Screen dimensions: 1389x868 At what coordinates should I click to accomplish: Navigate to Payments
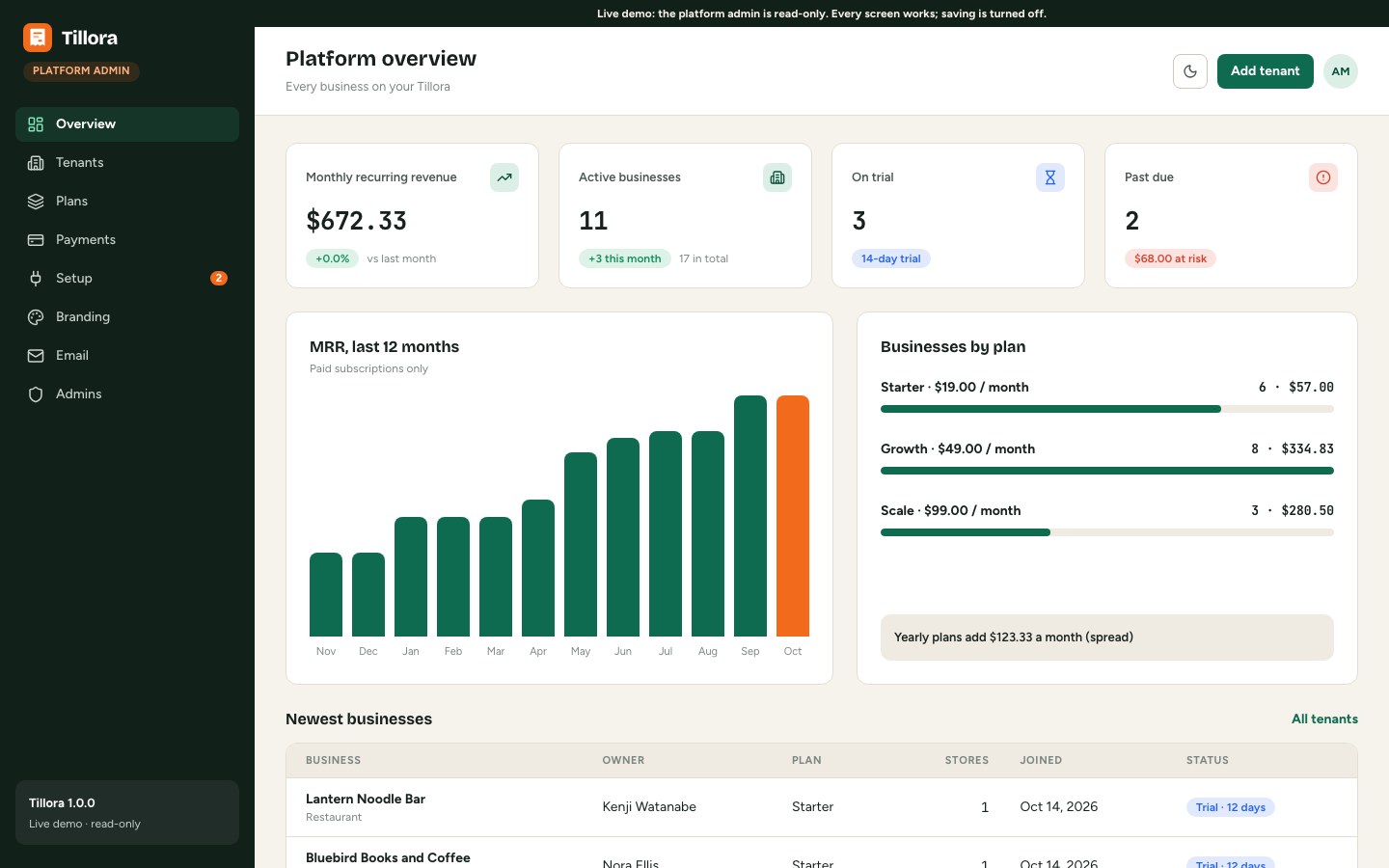pos(127,240)
